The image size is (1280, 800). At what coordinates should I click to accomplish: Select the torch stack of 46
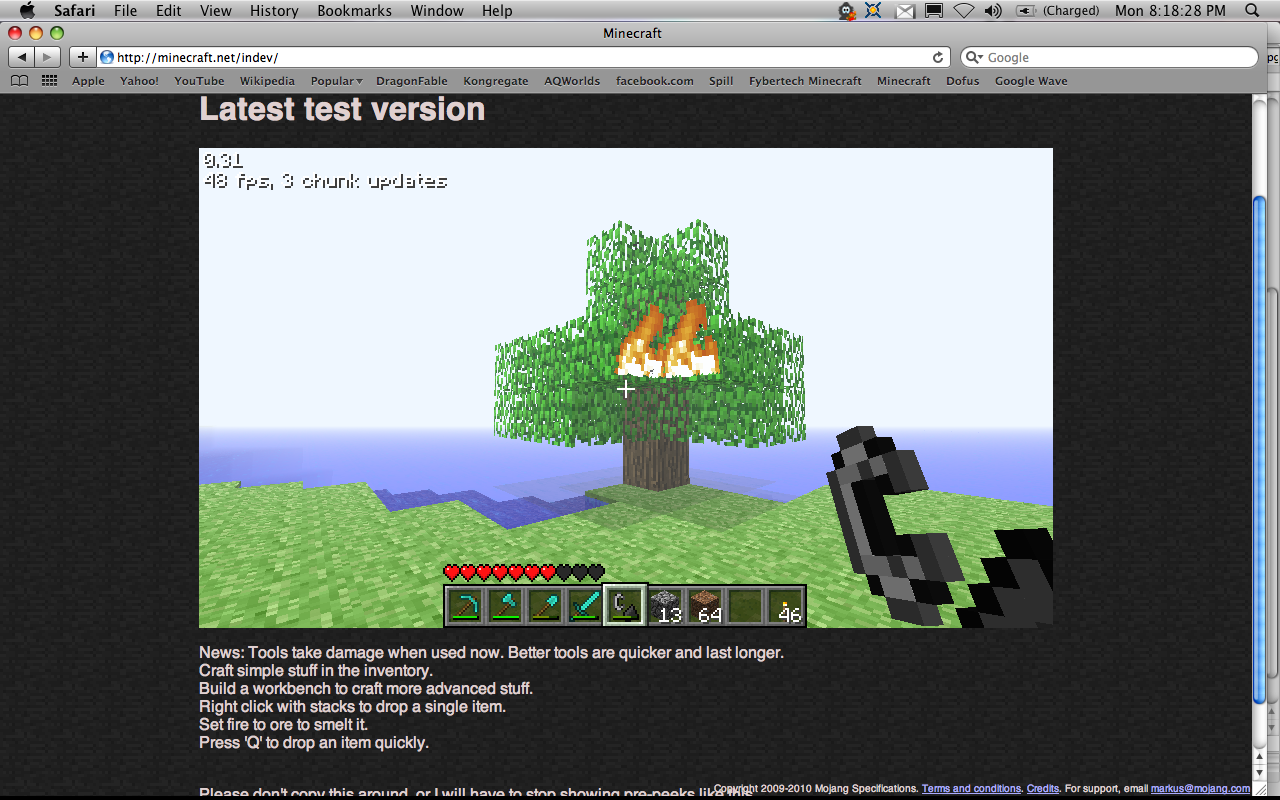pos(785,605)
